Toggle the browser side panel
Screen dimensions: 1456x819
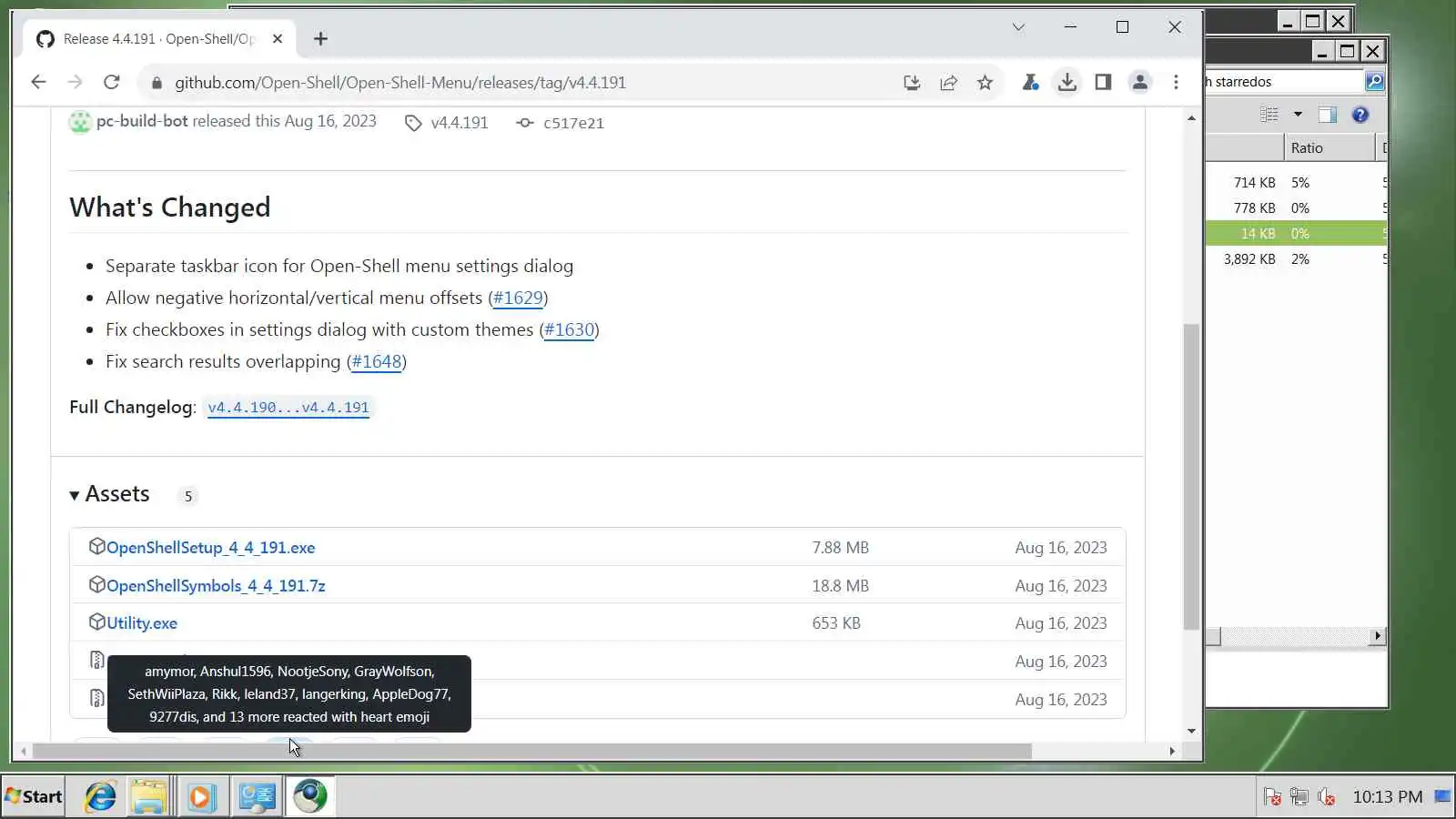coord(1103,83)
